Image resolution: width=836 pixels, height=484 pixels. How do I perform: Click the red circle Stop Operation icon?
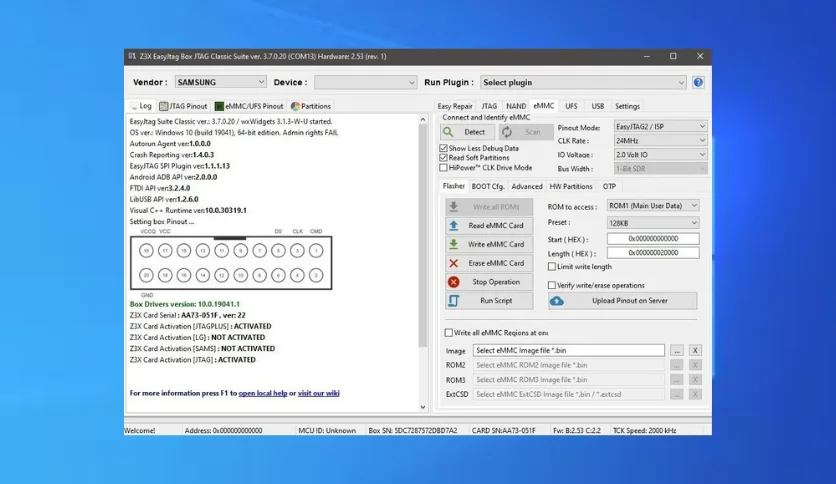tap(454, 282)
